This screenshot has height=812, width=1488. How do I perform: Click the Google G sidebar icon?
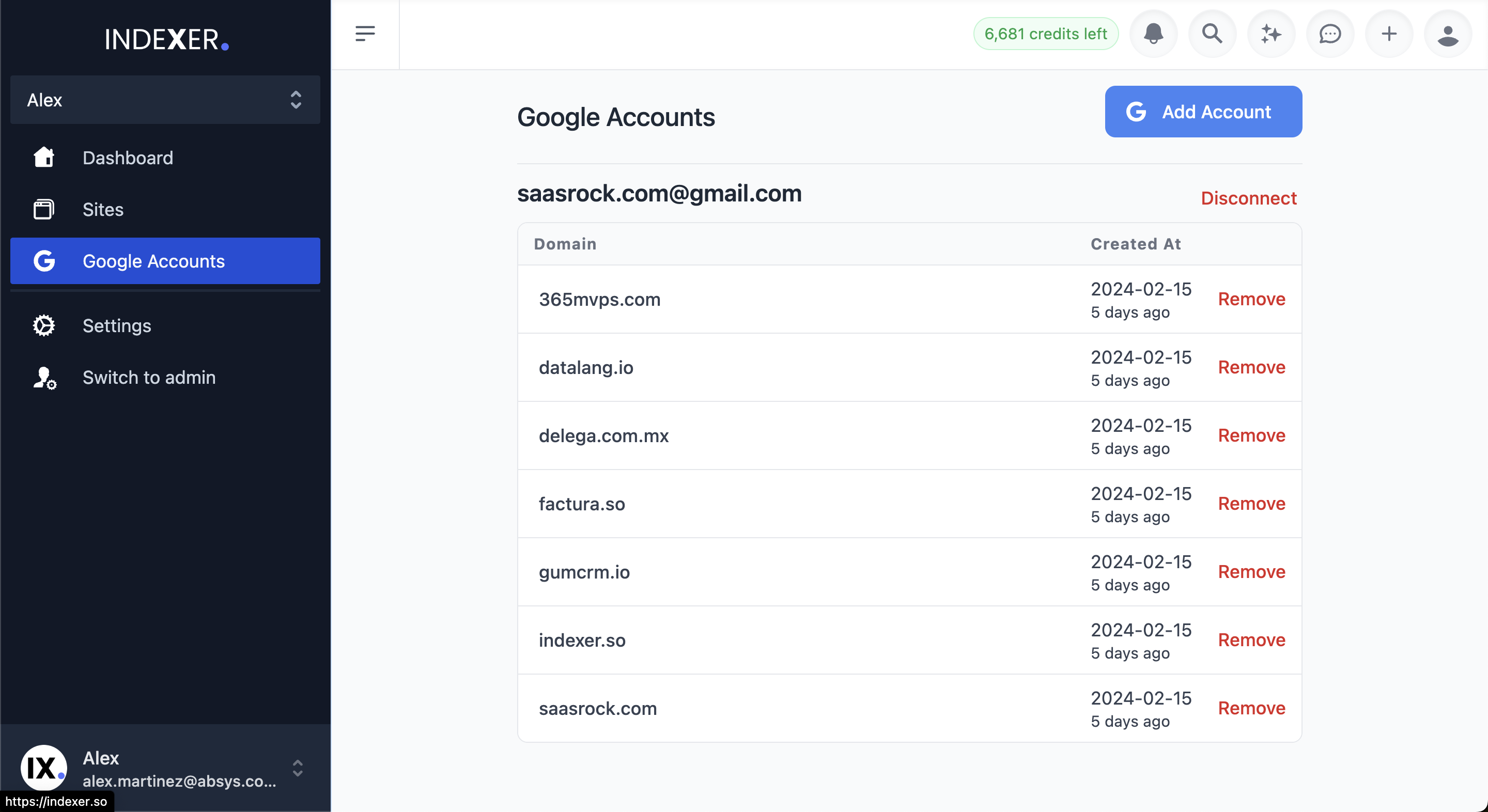[44, 261]
